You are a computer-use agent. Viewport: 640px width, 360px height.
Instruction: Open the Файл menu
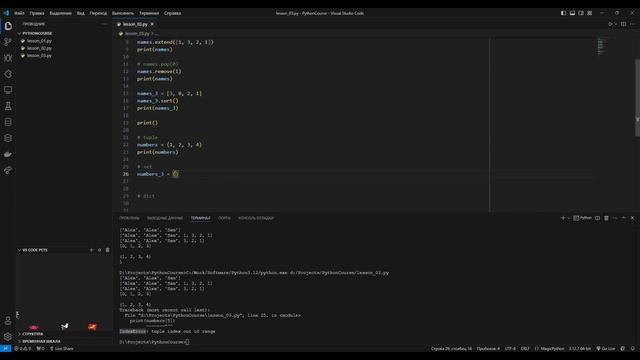pyautogui.click(x=19, y=13)
